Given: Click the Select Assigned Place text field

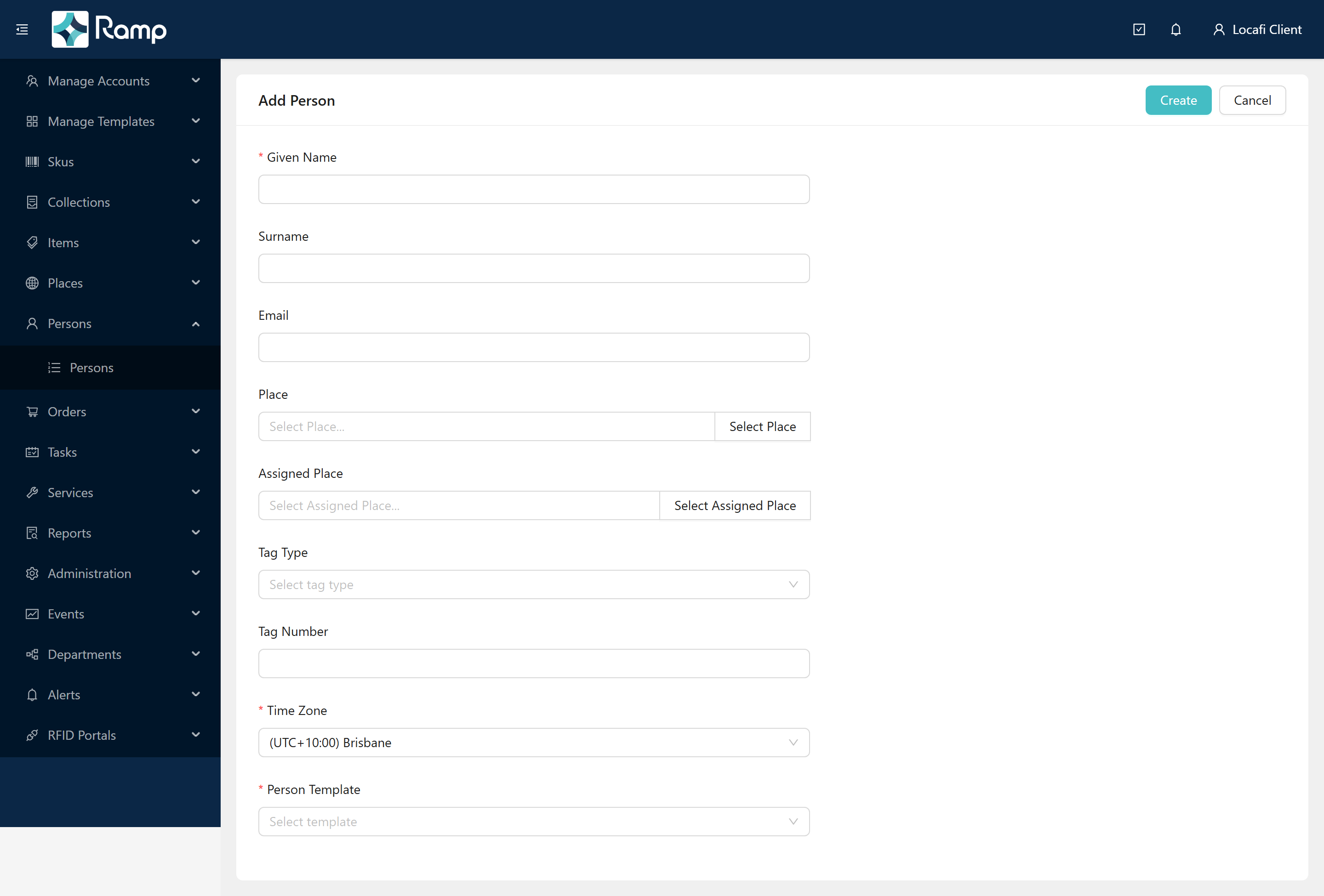Looking at the screenshot, I should (459, 505).
